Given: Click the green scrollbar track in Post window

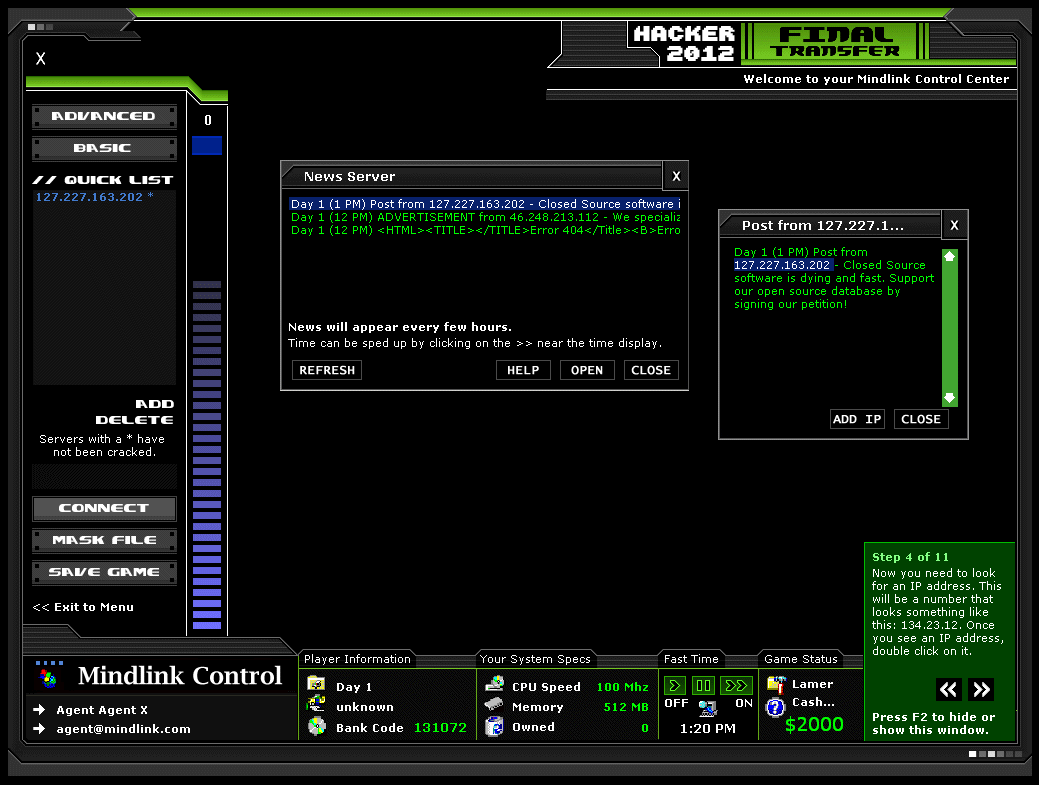Looking at the screenshot, I should pos(950,327).
